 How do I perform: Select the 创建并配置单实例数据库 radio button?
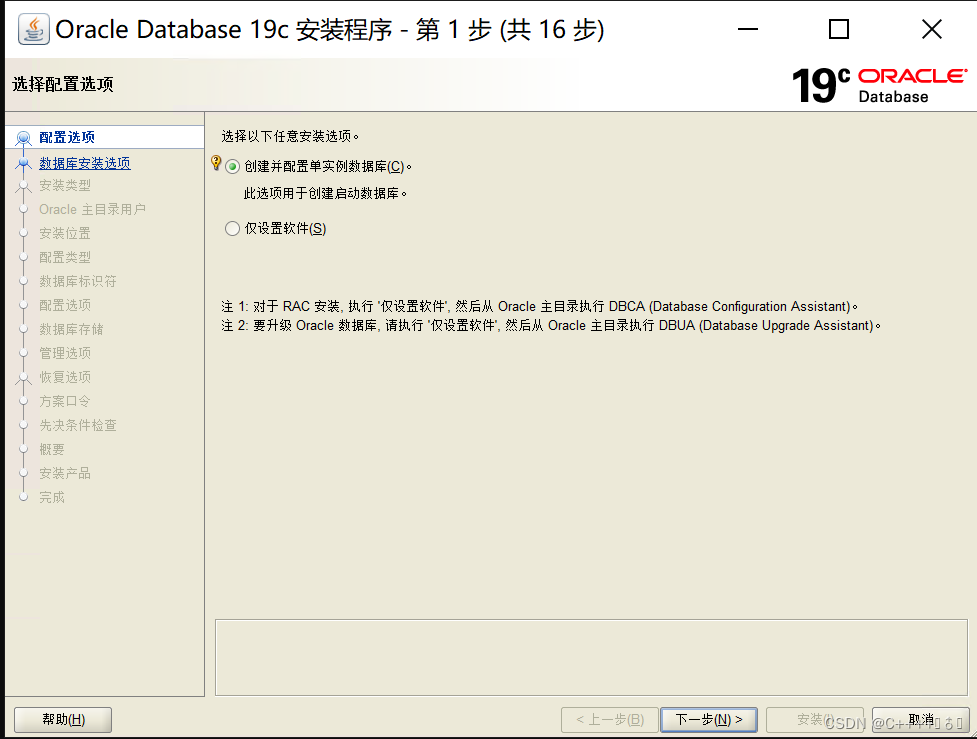point(233,167)
